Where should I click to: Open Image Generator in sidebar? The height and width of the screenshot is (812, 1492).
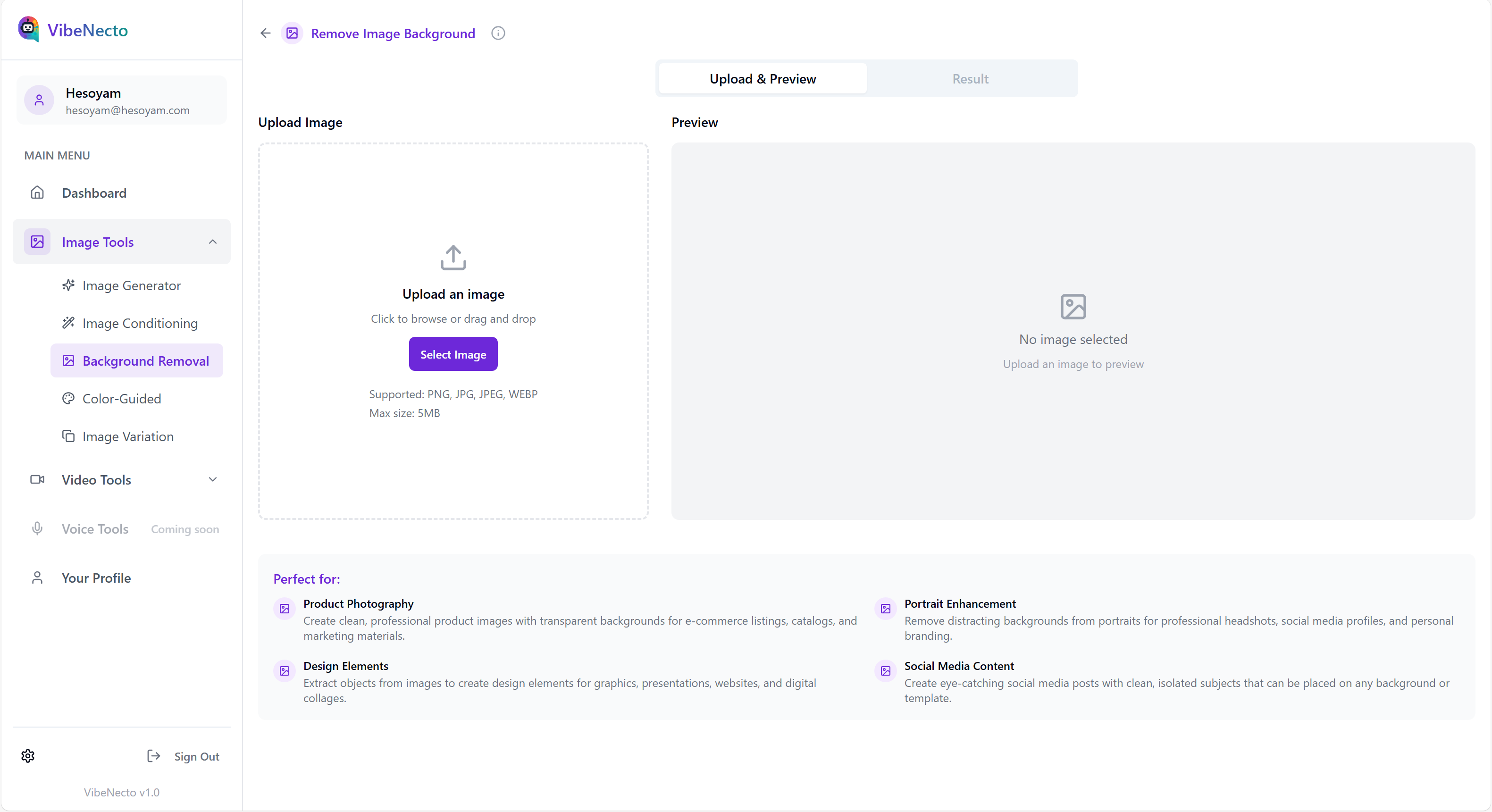132,285
